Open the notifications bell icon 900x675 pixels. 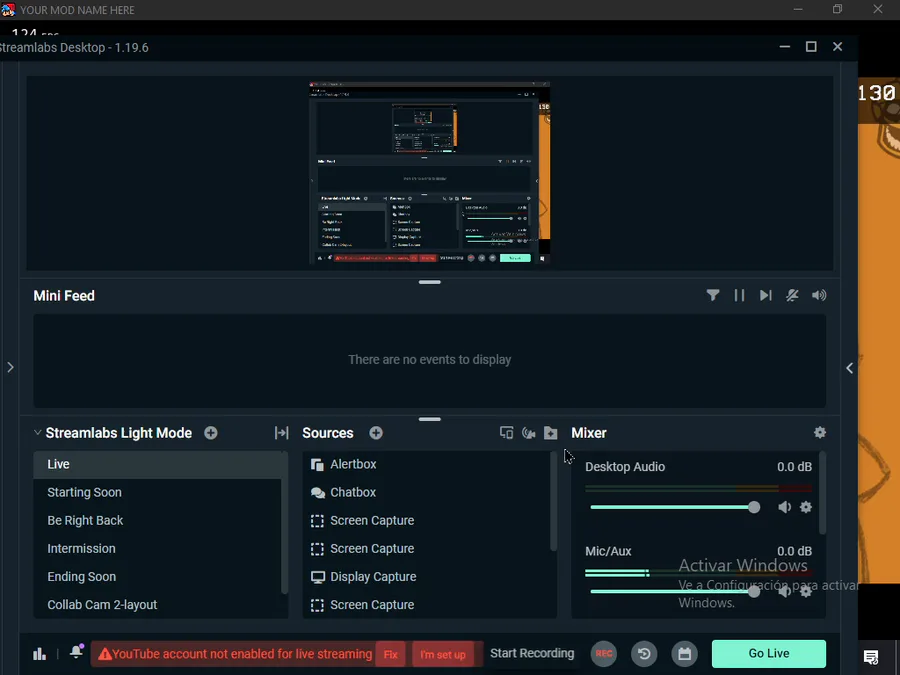point(76,651)
